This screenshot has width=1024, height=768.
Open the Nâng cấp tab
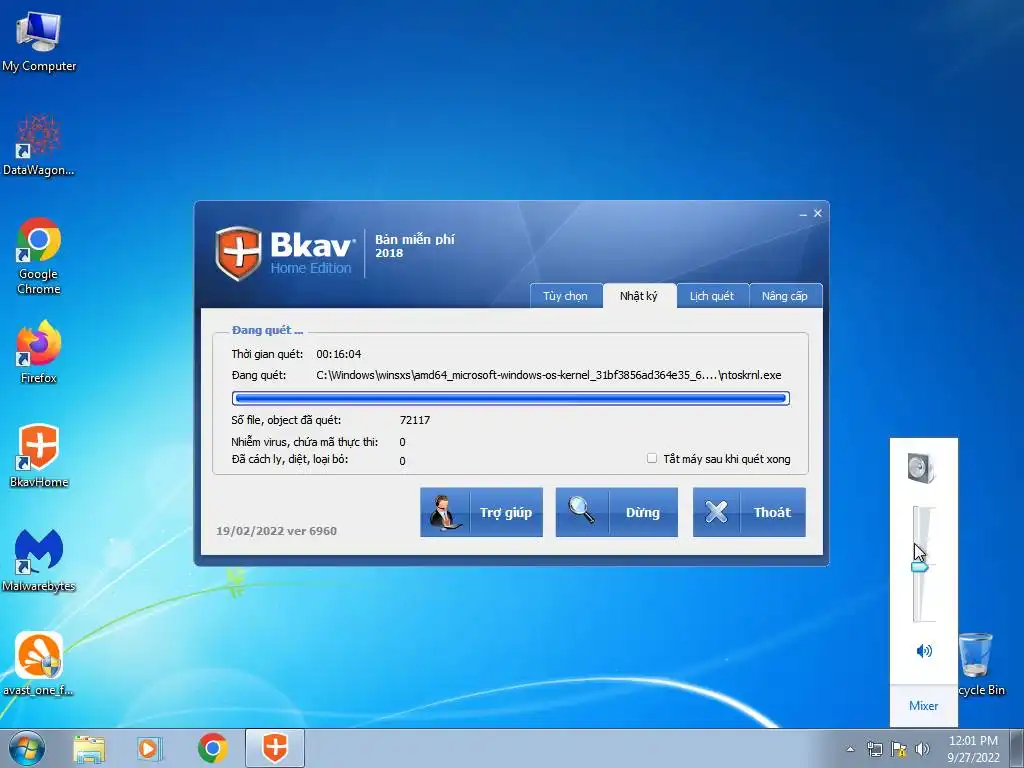(x=785, y=296)
